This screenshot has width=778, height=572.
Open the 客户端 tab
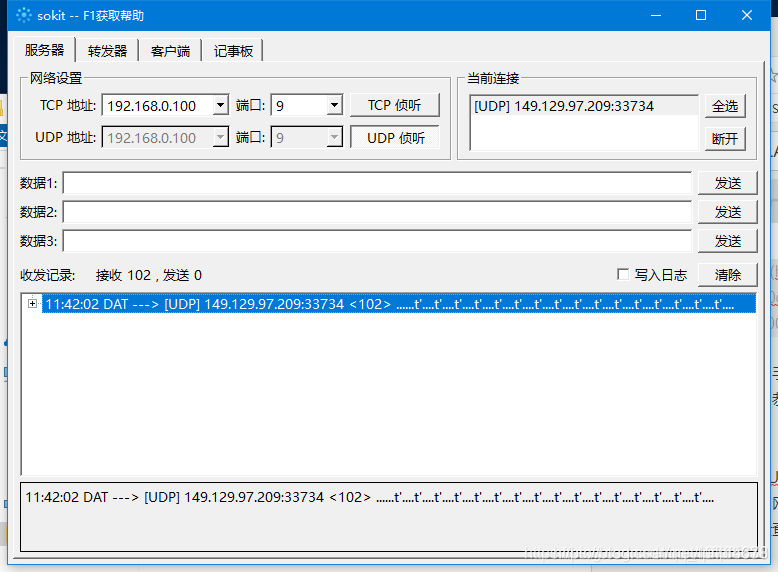pos(170,51)
